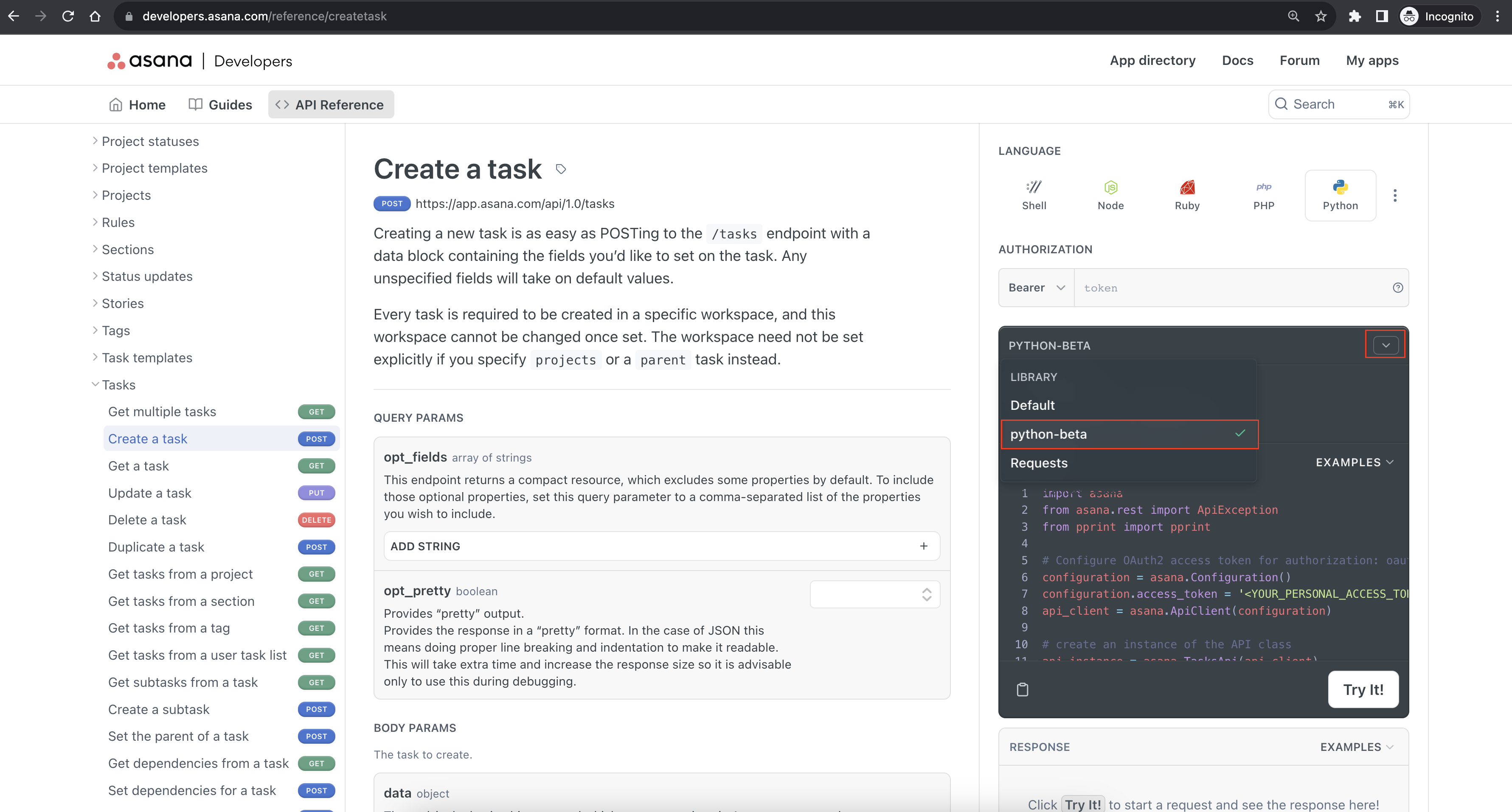1512x812 pixels.
Task: Open the Forum page
Action: coord(1299,60)
